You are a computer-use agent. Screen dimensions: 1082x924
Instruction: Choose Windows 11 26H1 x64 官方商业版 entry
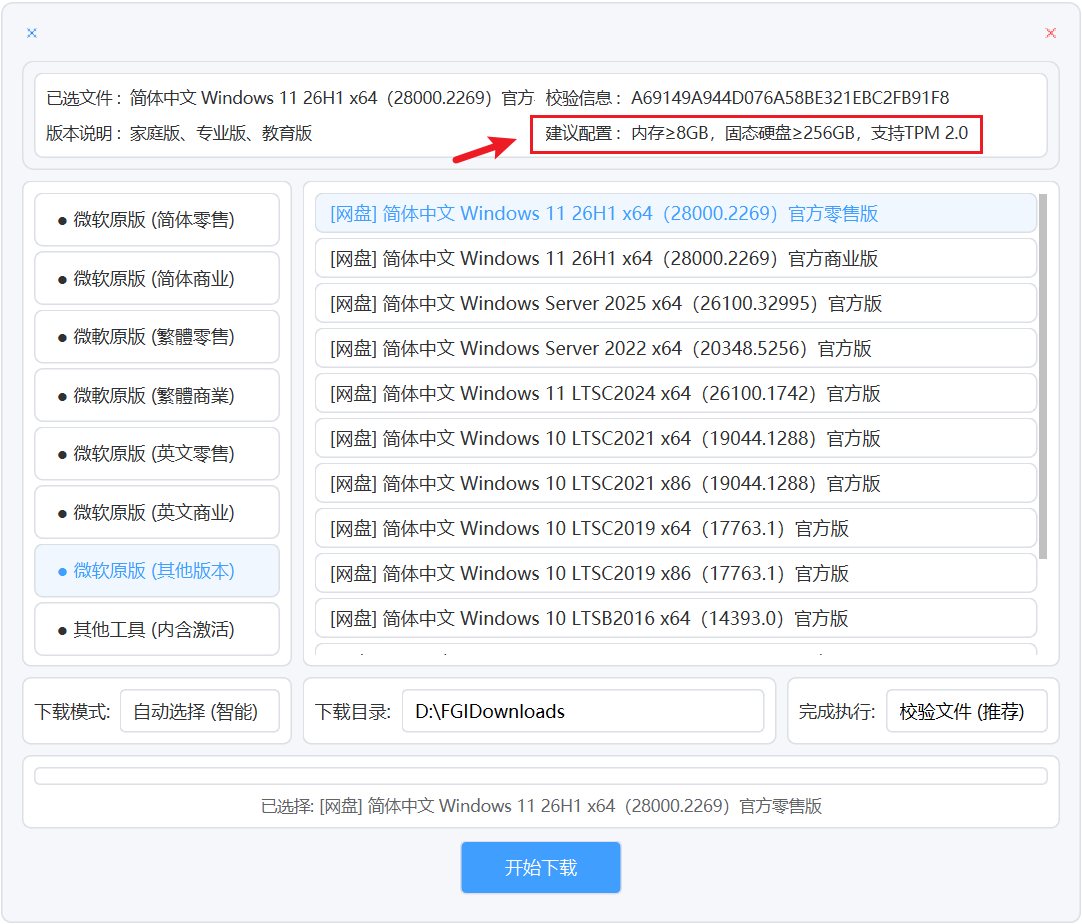676,259
